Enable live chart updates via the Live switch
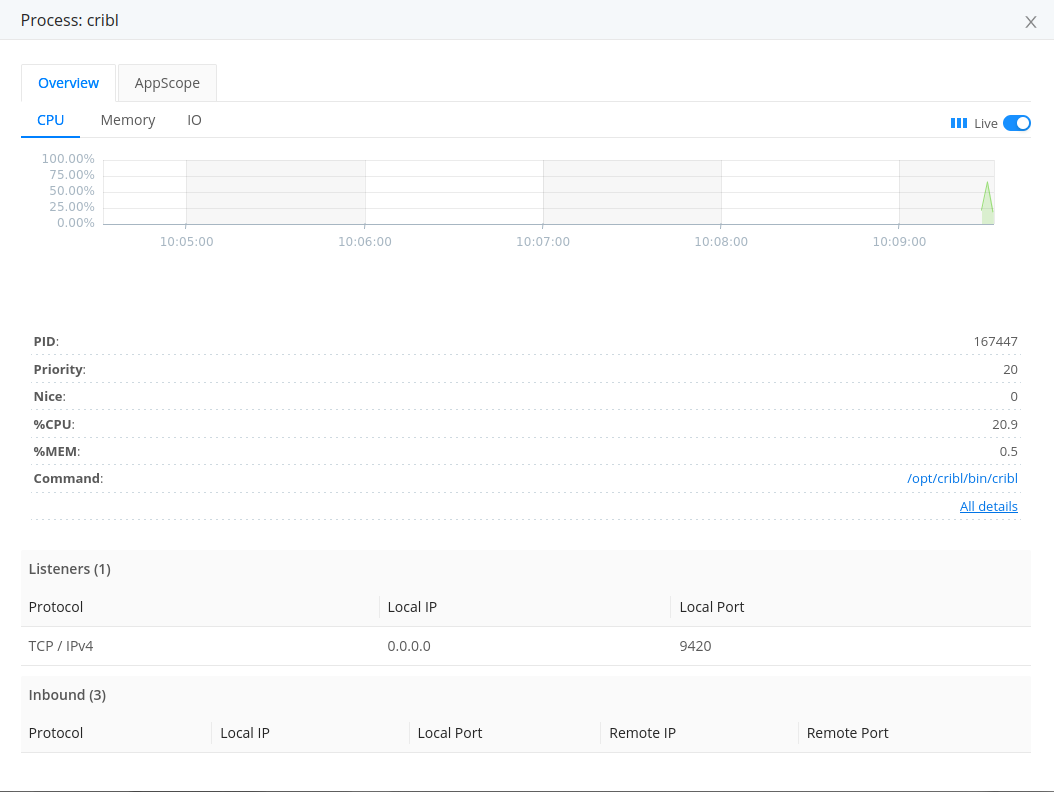The image size is (1054, 792). pos(1016,122)
